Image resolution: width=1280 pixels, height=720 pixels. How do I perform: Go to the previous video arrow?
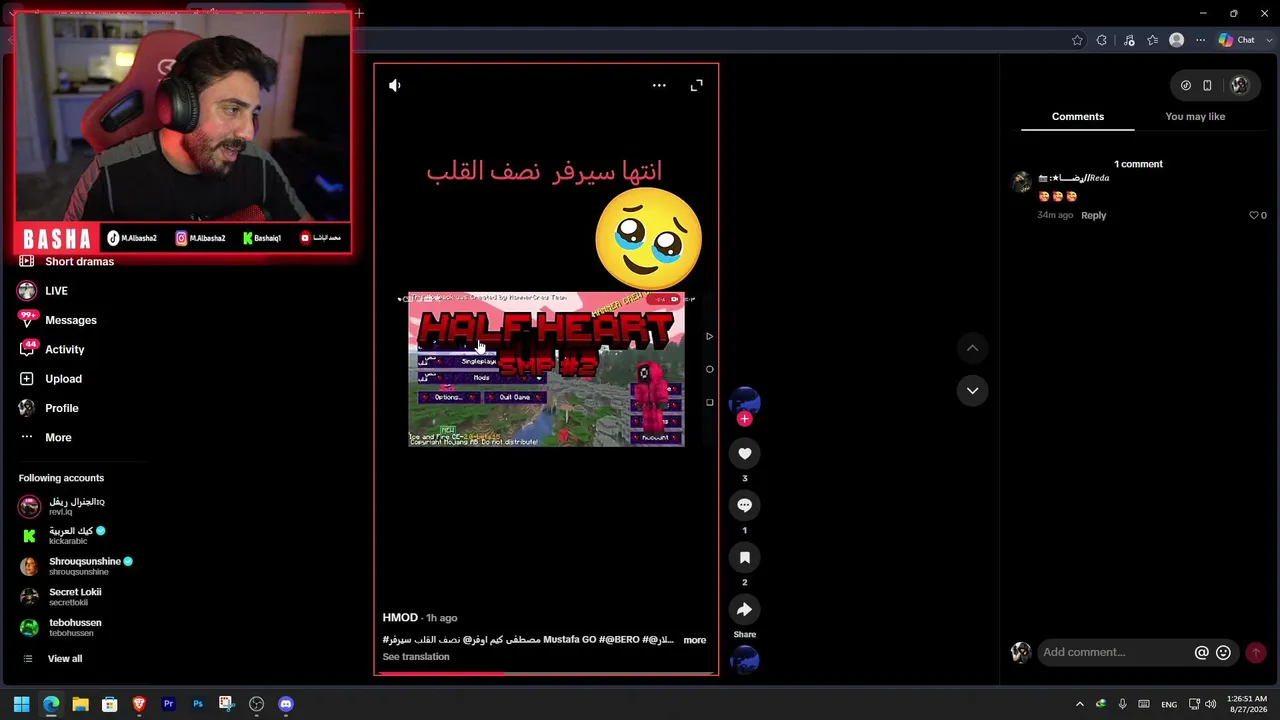click(x=972, y=348)
